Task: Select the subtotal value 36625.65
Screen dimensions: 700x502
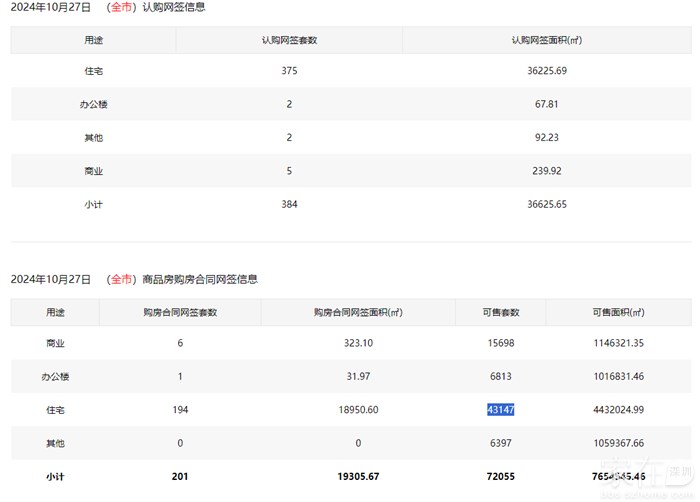Action: 545,204
